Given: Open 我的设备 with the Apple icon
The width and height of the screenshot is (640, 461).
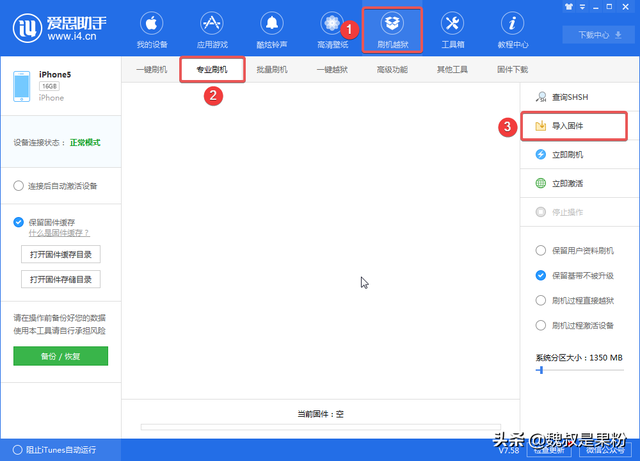Looking at the screenshot, I should tap(152, 24).
